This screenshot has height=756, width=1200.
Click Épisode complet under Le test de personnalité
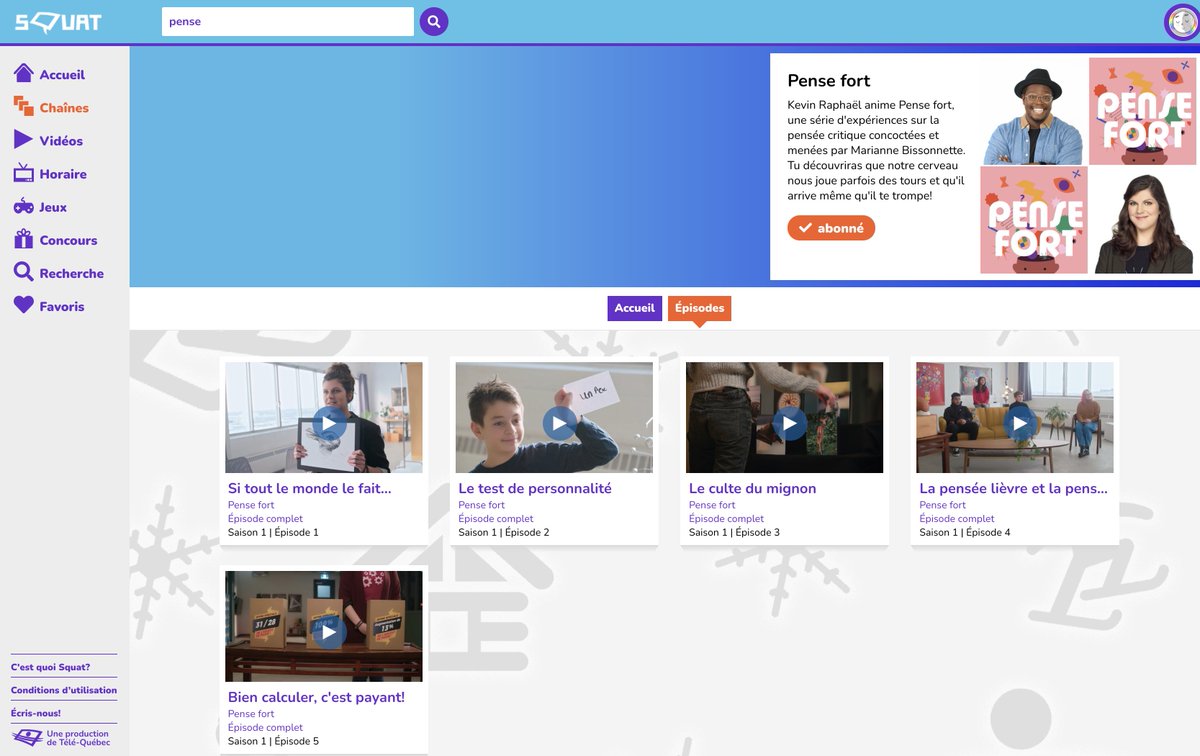[x=495, y=519]
